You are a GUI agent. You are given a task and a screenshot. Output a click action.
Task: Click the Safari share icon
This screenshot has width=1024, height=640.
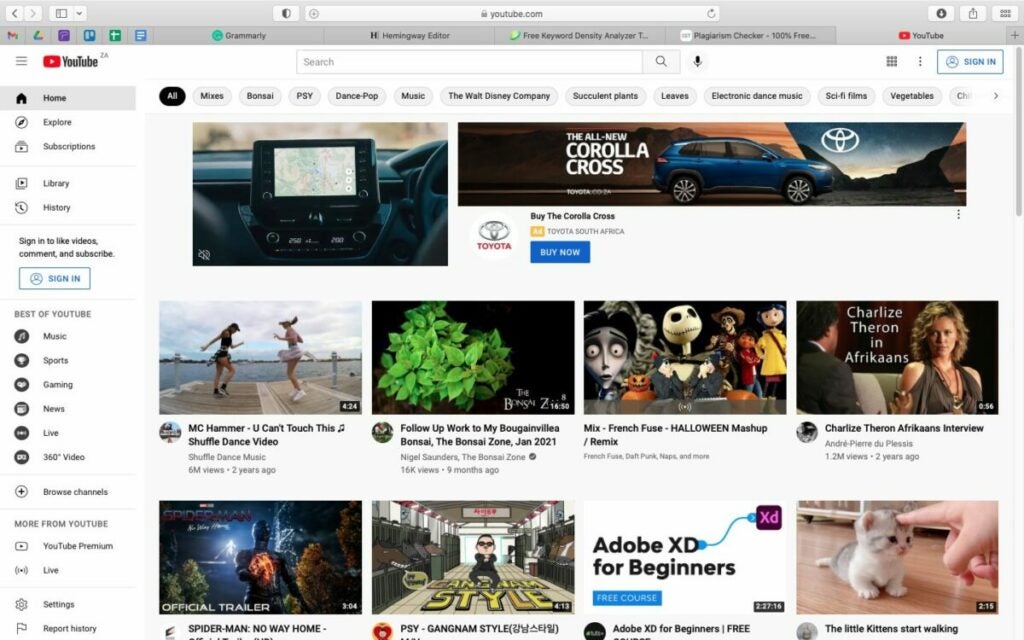point(973,13)
